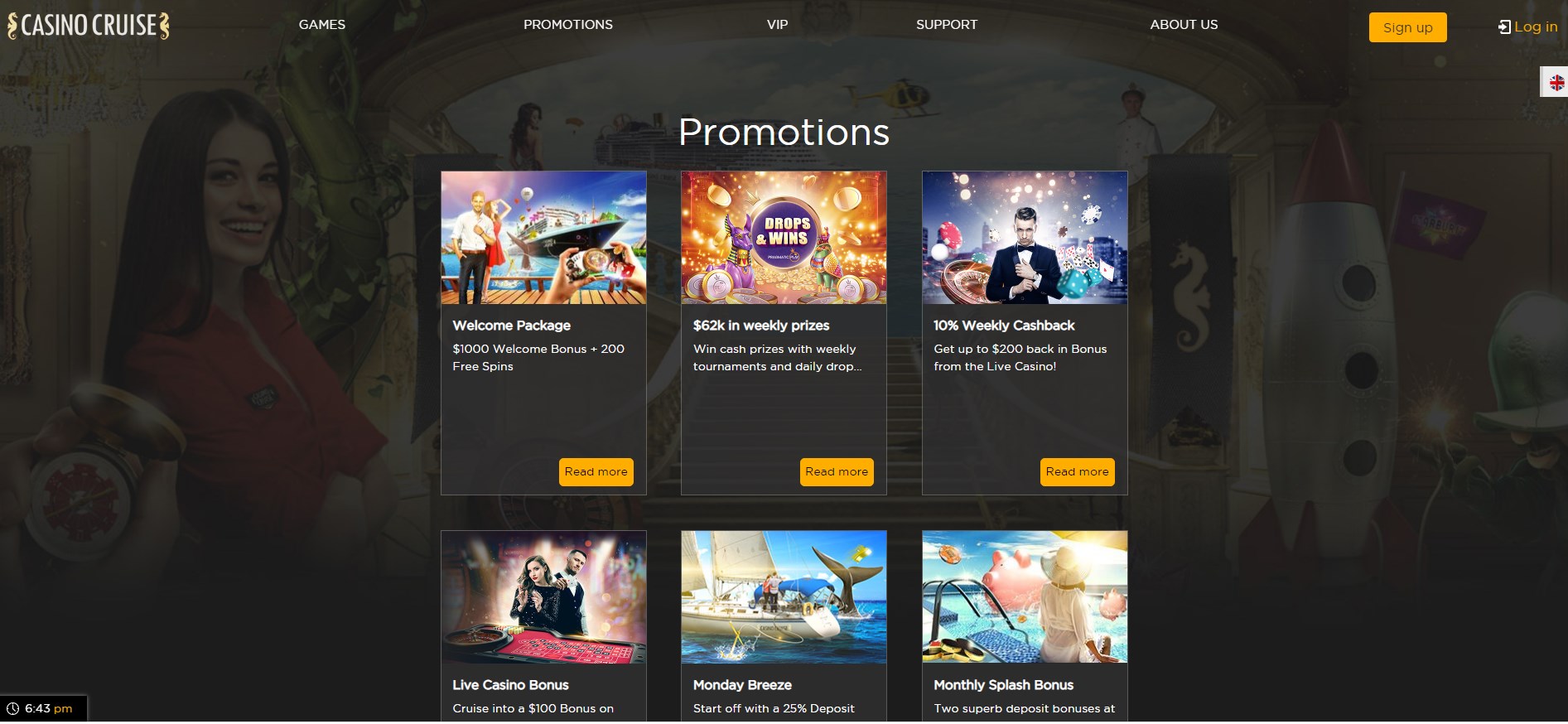Open the Drops & Wins promotion image
This screenshot has width=1568, height=724.
pos(784,238)
